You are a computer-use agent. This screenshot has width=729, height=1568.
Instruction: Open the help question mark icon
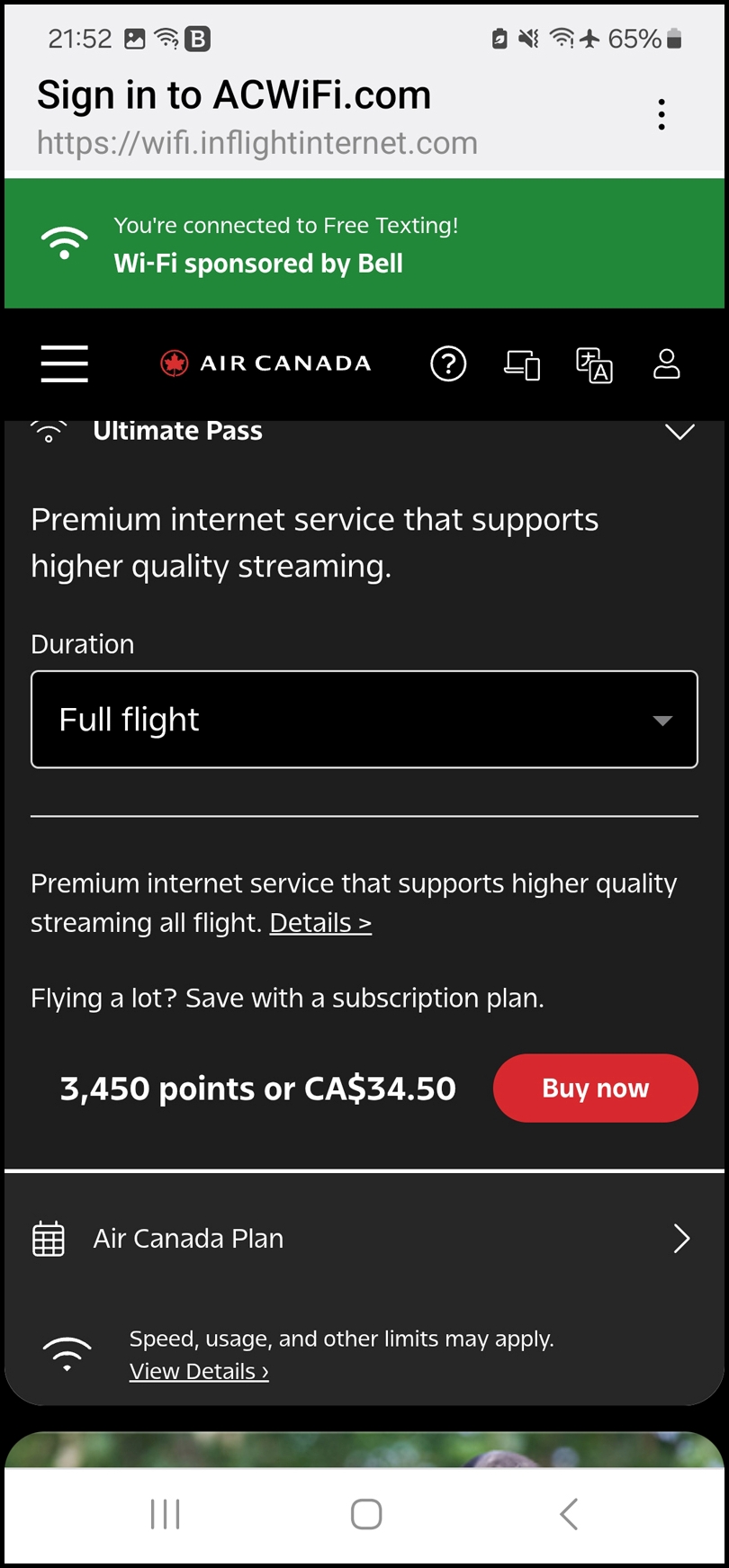click(448, 363)
